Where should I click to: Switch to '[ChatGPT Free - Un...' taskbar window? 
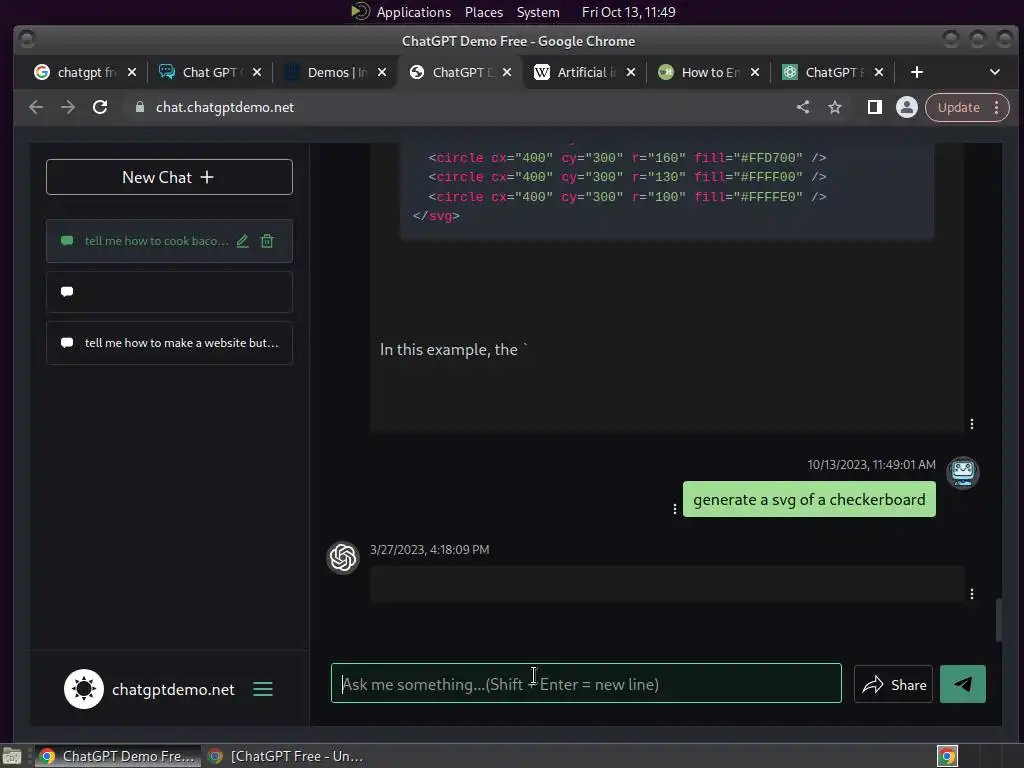click(x=285, y=756)
